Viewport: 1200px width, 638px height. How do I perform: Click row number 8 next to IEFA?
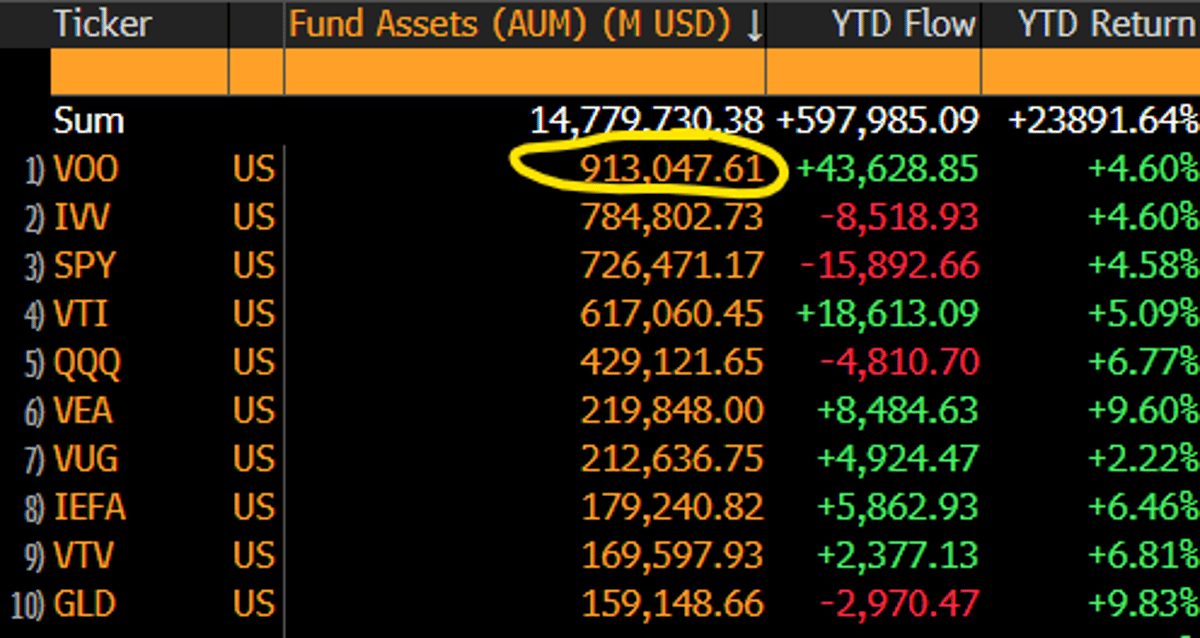(32, 508)
